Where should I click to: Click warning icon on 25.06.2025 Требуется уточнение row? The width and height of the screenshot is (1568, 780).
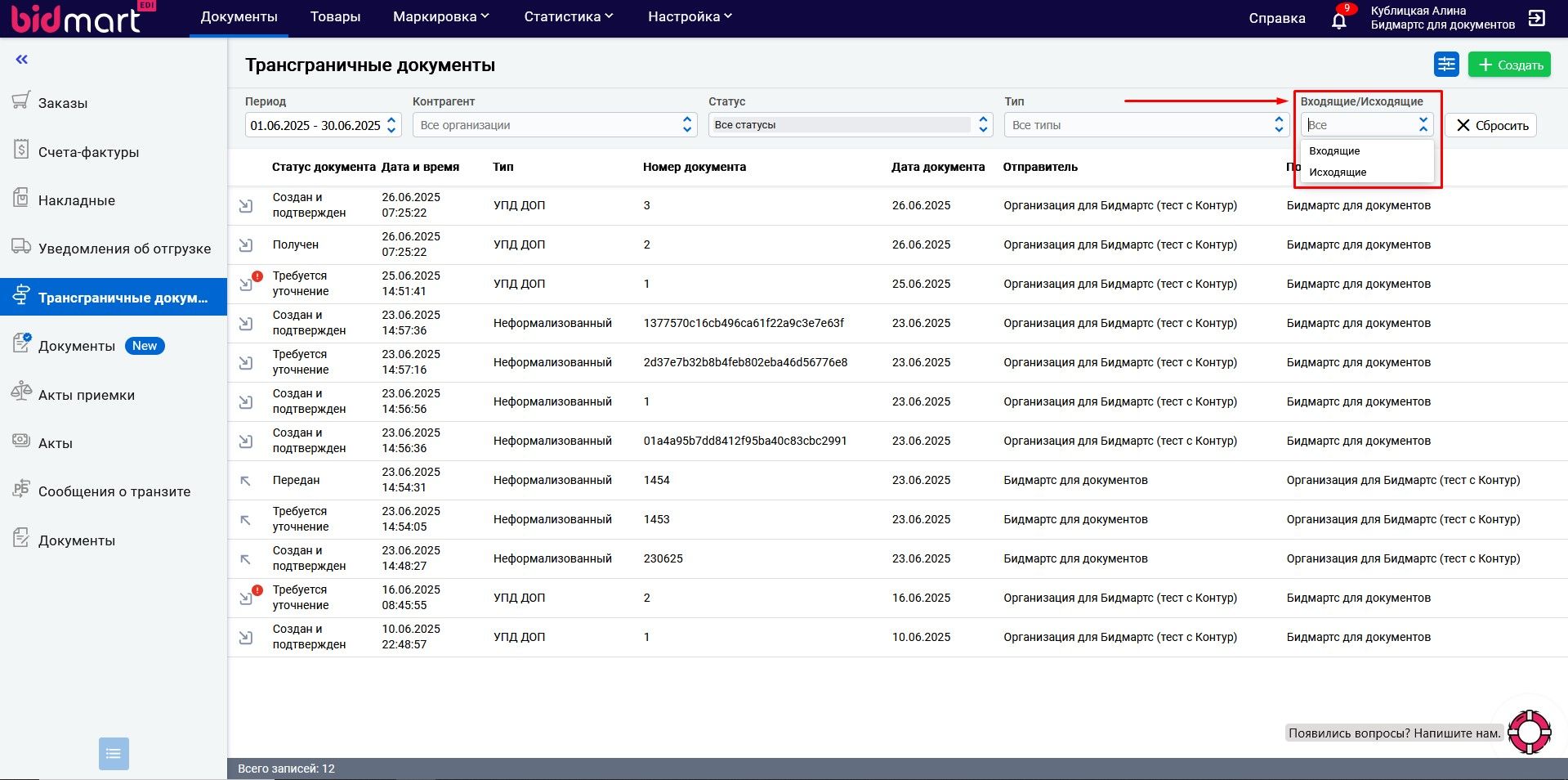pos(257,277)
